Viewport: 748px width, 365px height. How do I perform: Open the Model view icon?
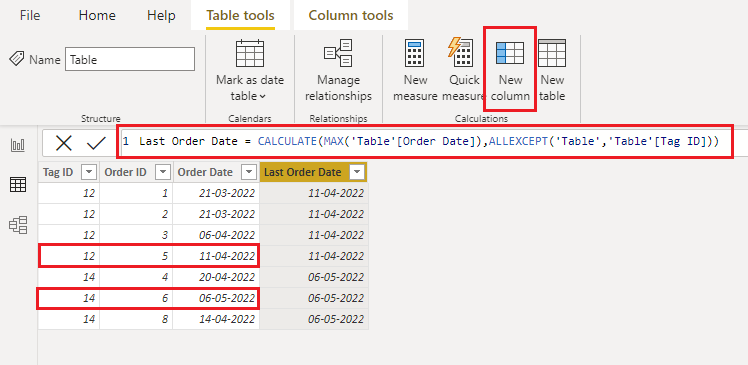18,225
